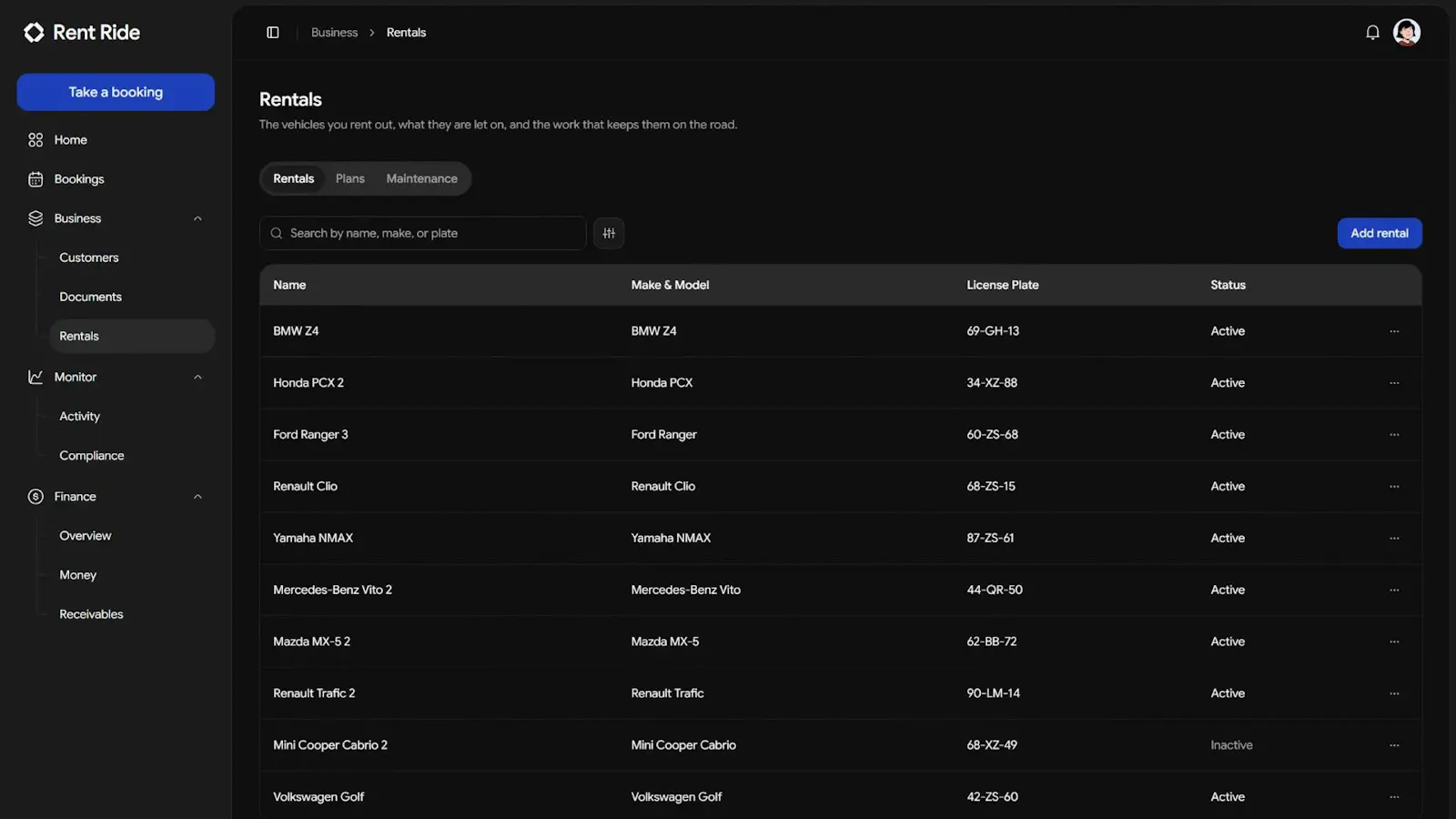The height and width of the screenshot is (819, 1456).
Task: Click the Rentals breadcrumb
Action: pos(406,33)
